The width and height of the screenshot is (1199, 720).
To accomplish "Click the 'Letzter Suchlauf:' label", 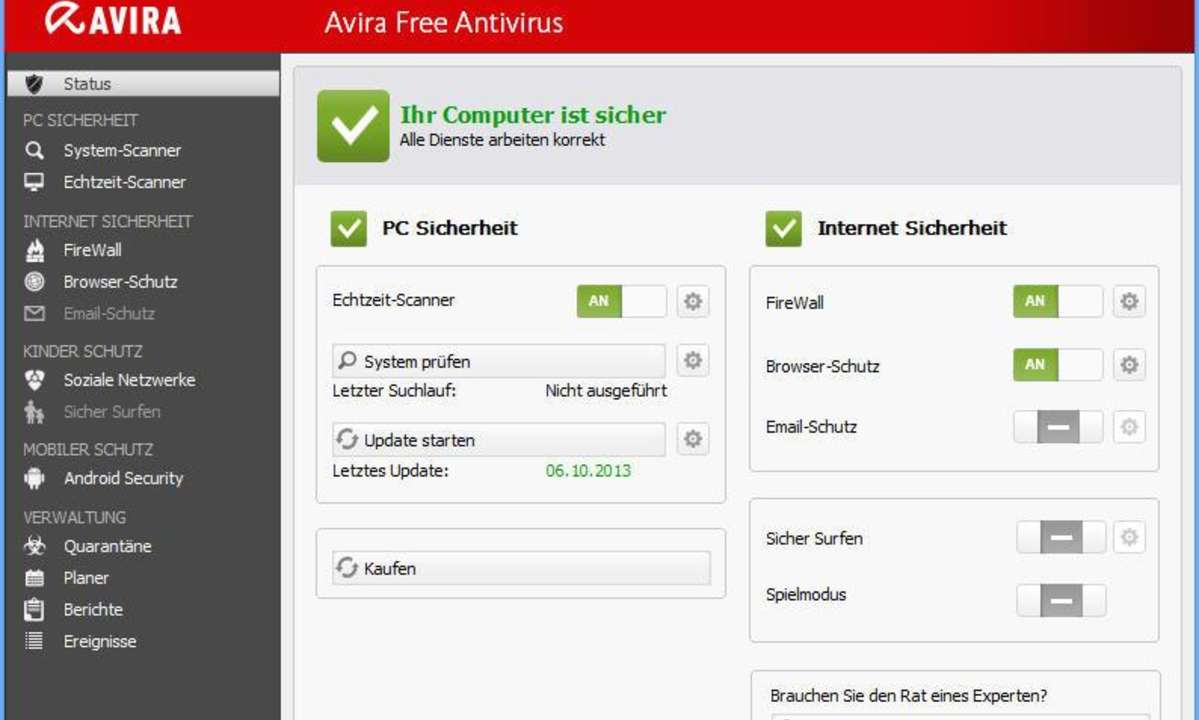I will pyautogui.click(x=394, y=391).
